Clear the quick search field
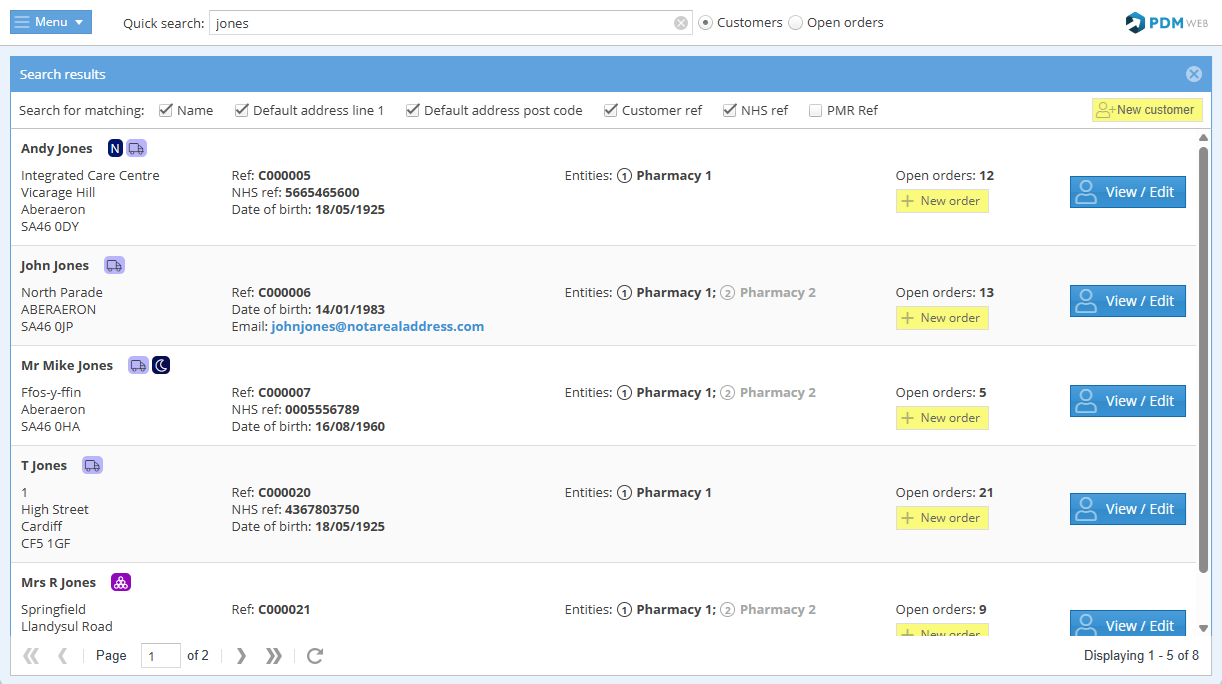This screenshot has width=1222, height=684. (x=681, y=23)
